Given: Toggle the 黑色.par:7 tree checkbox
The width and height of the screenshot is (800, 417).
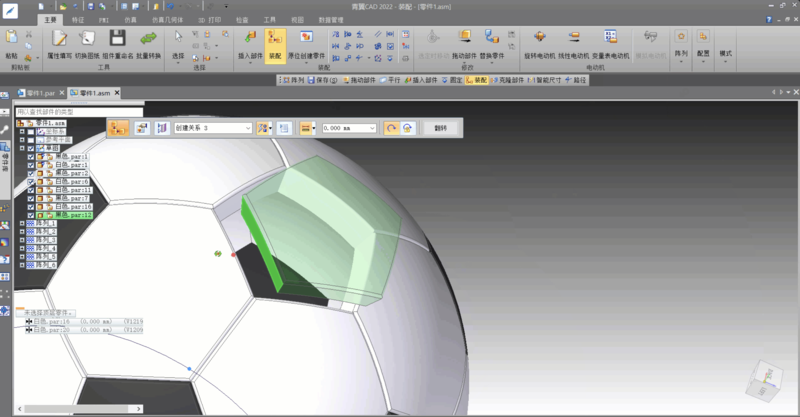Looking at the screenshot, I should click(x=31, y=198).
